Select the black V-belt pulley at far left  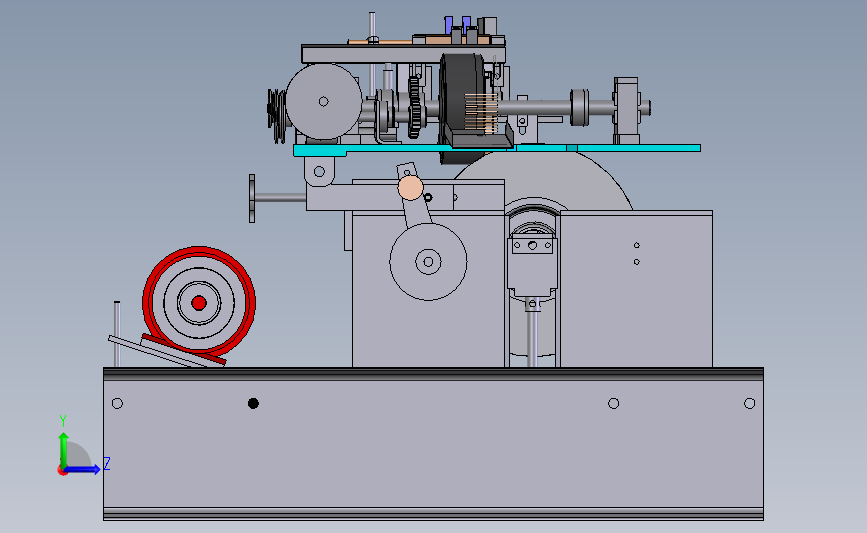click(x=276, y=115)
